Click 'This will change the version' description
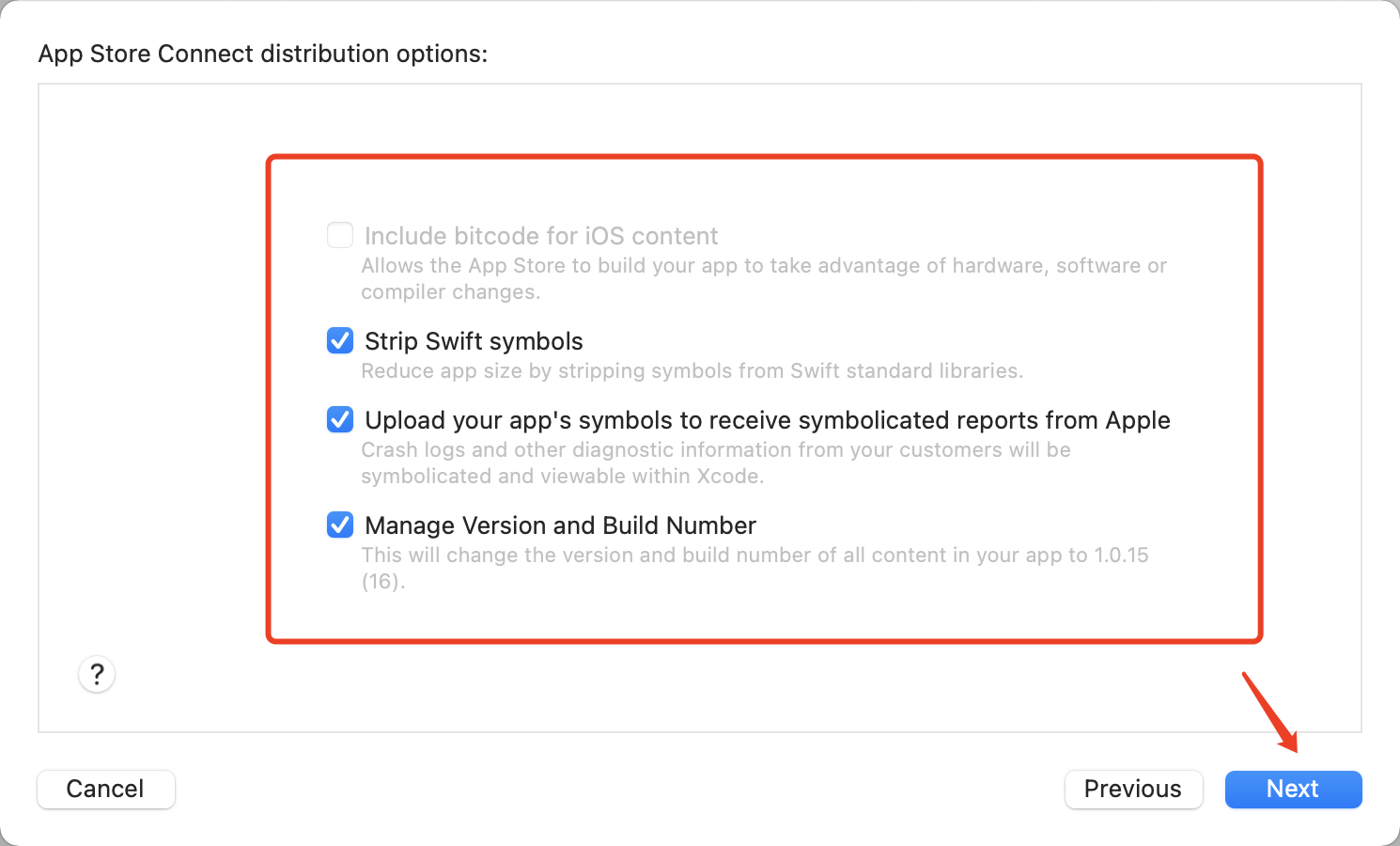1400x846 pixels. [x=754, y=568]
